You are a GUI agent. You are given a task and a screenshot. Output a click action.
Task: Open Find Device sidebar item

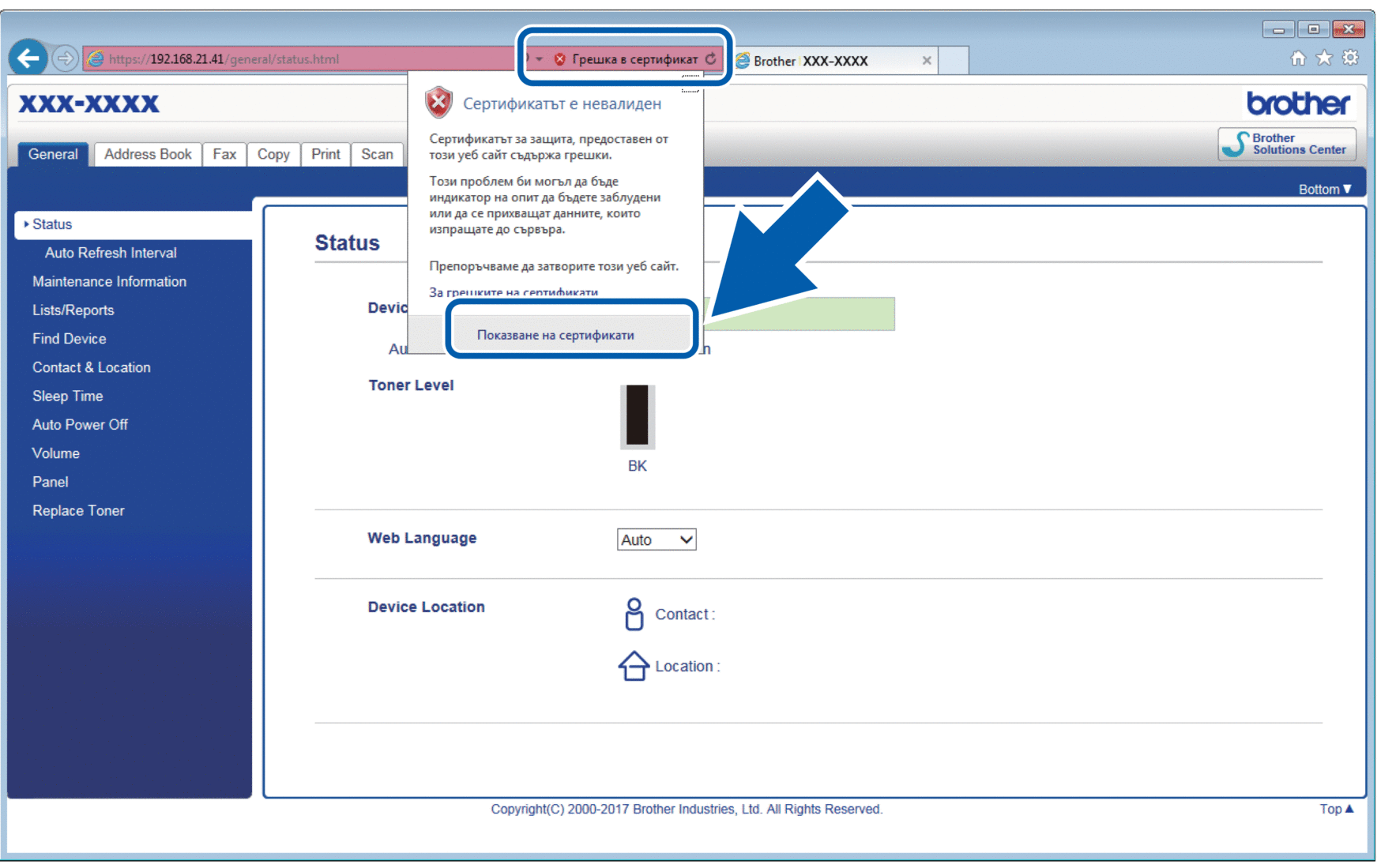[x=69, y=339]
